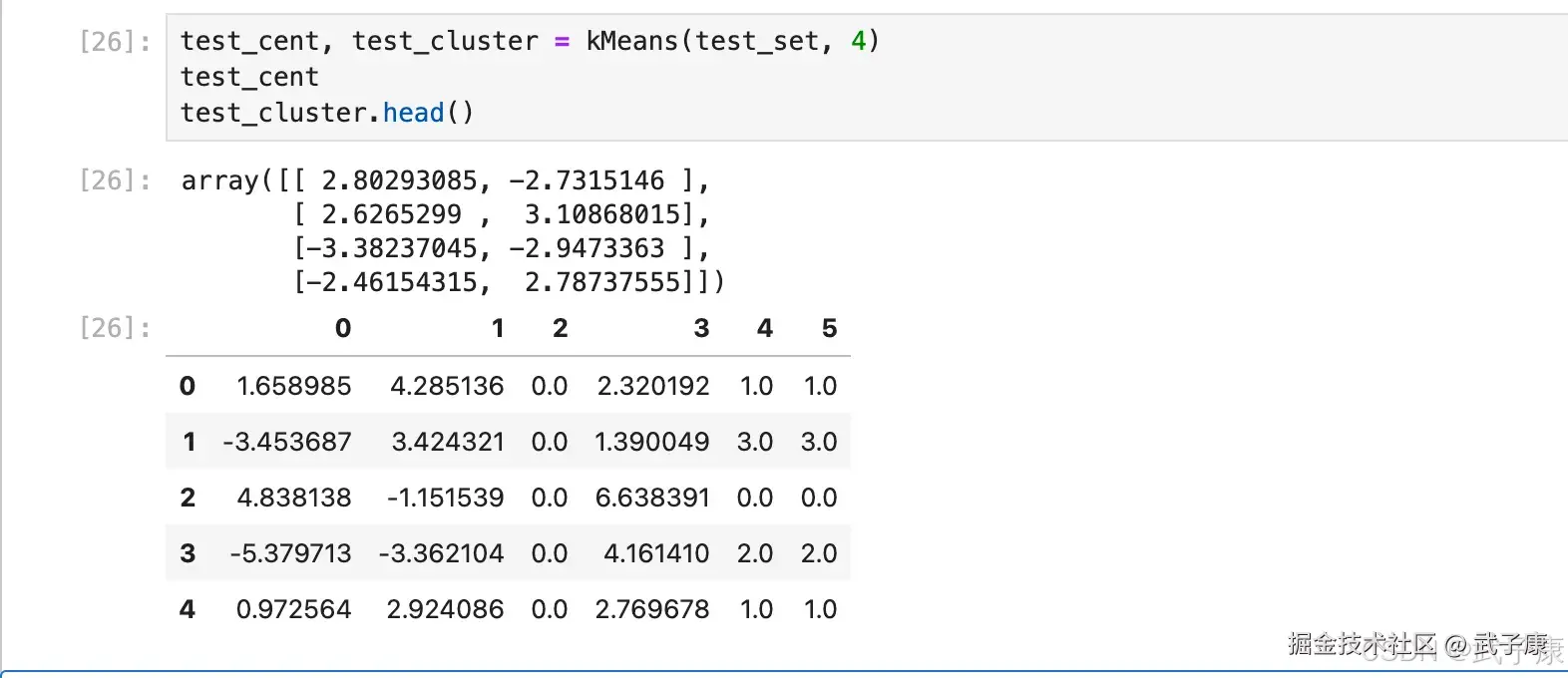1568x678 pixels.
Task: Select the cell containing 1.658985
Action: pyautogui.click(x=293, y=386)
